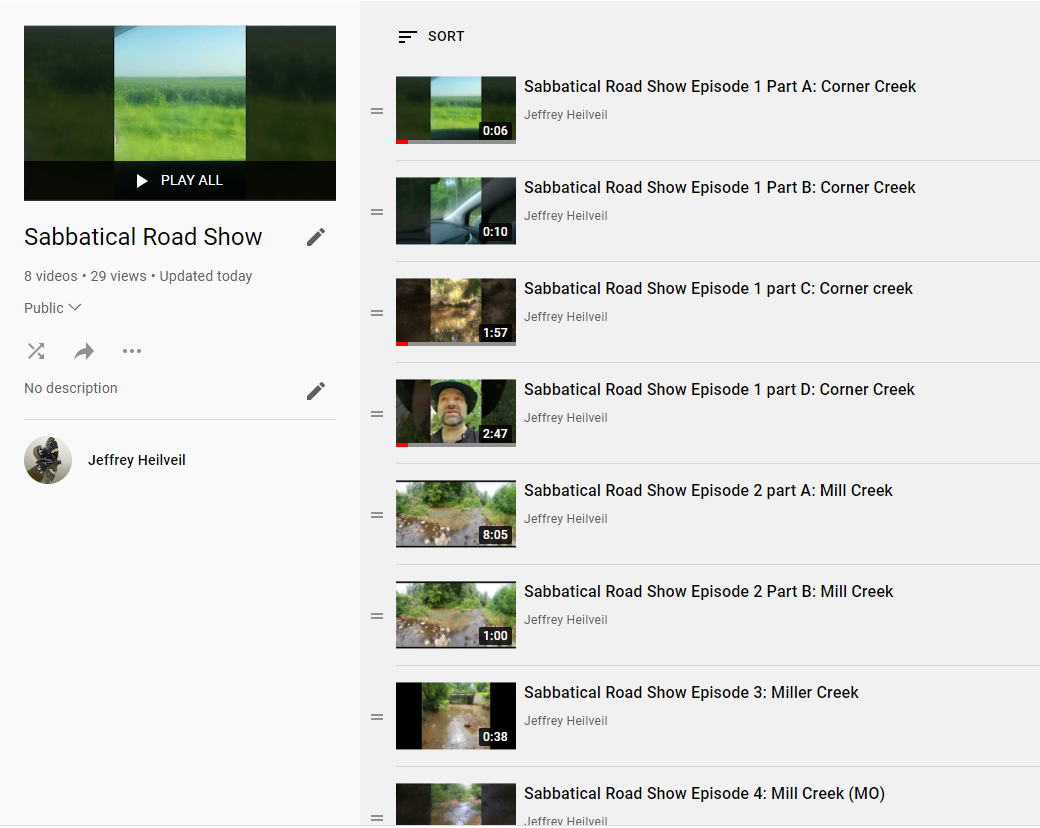Viewport: 1040px width, 828px height.
Task: Grab the drag handle for Episode 1 part D
Action: tap(377, 414)
